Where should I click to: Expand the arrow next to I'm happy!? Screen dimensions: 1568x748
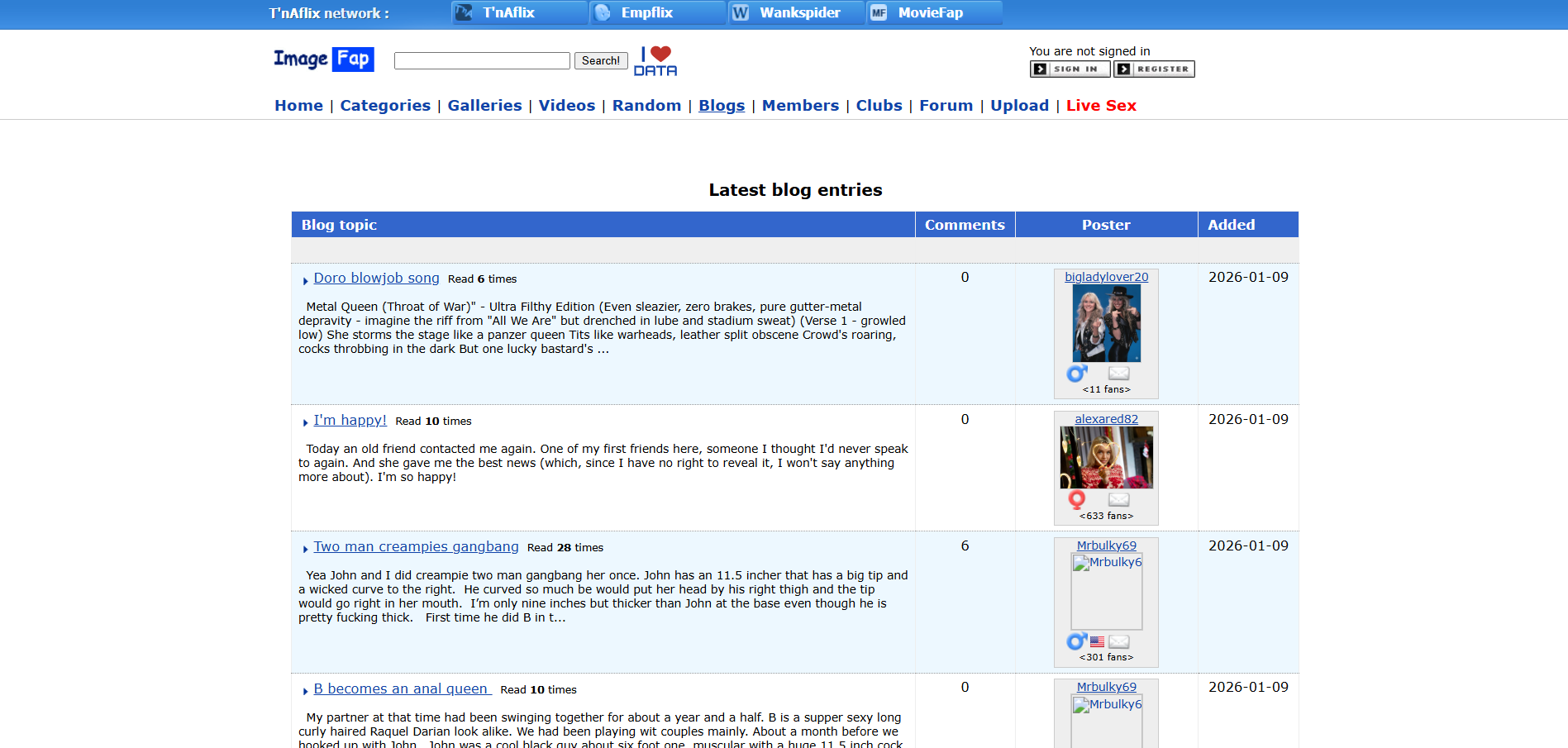[x=305, y=422]
